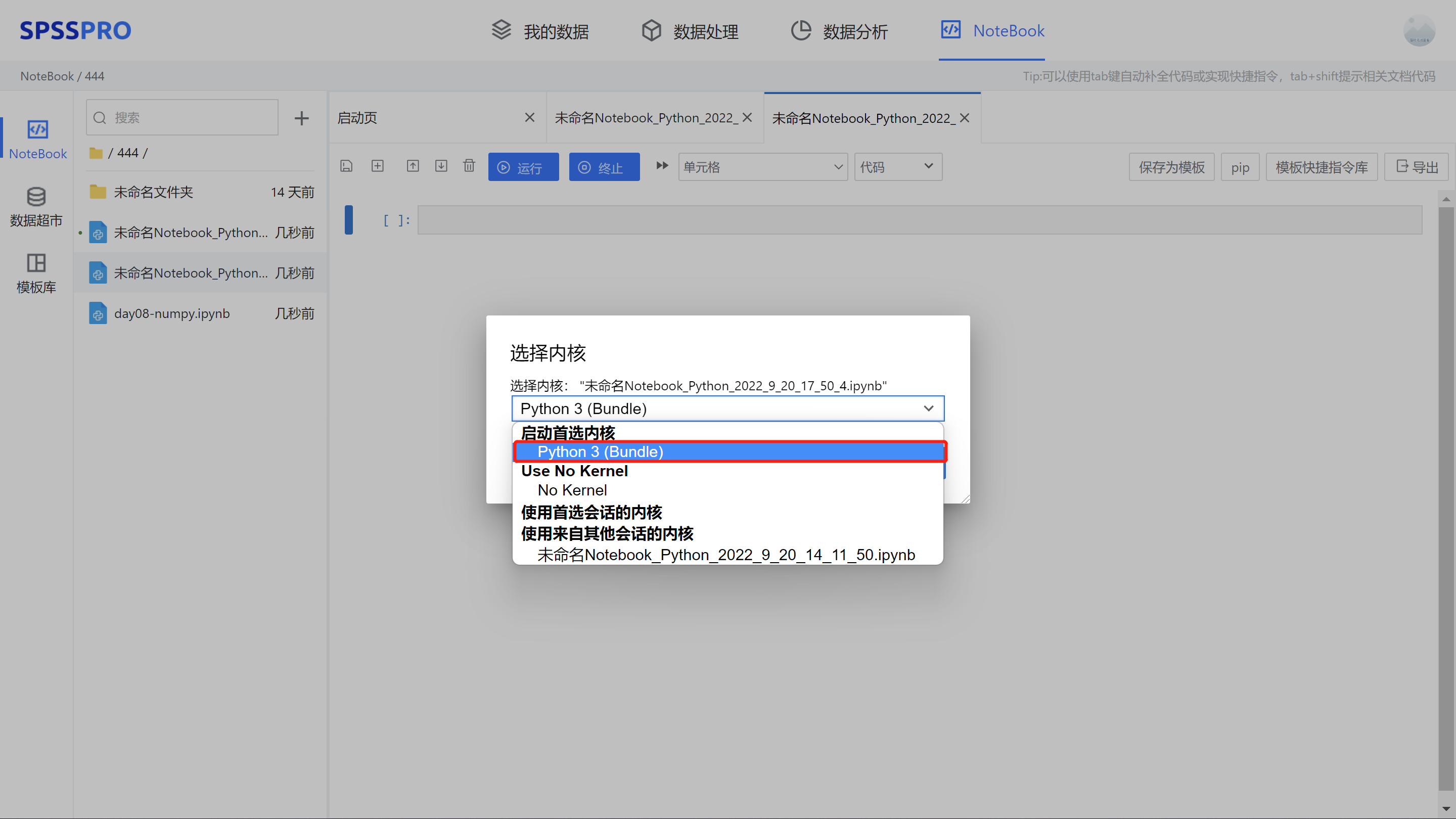The image size is (1456, 819).
Task: Open the 代码 cell type dropdown
Action: (x=897, y=167)
